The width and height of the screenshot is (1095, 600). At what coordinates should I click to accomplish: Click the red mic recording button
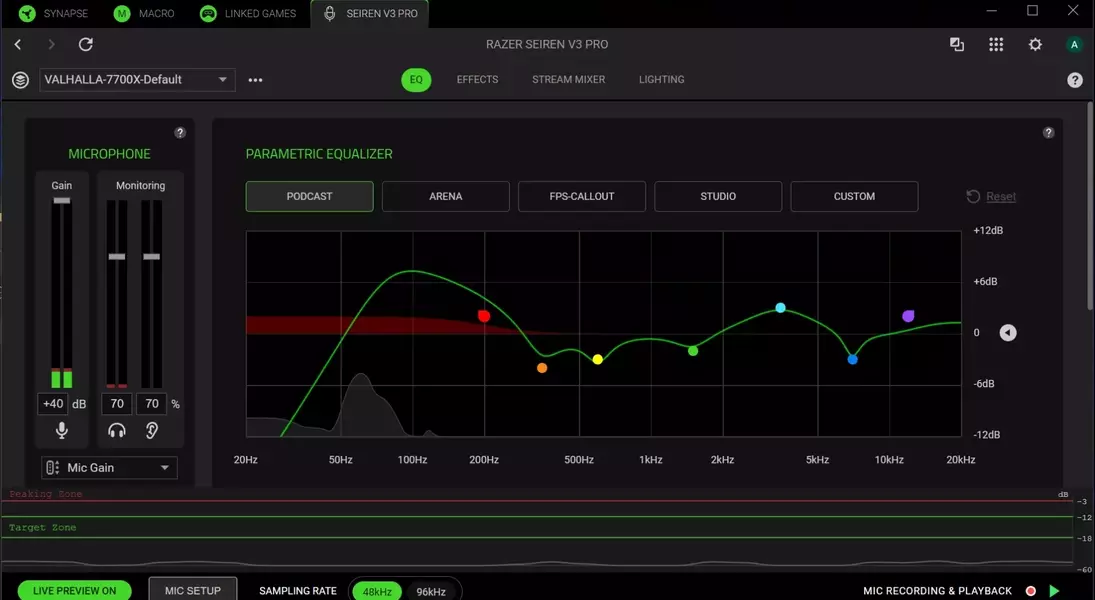(1031, 591)
